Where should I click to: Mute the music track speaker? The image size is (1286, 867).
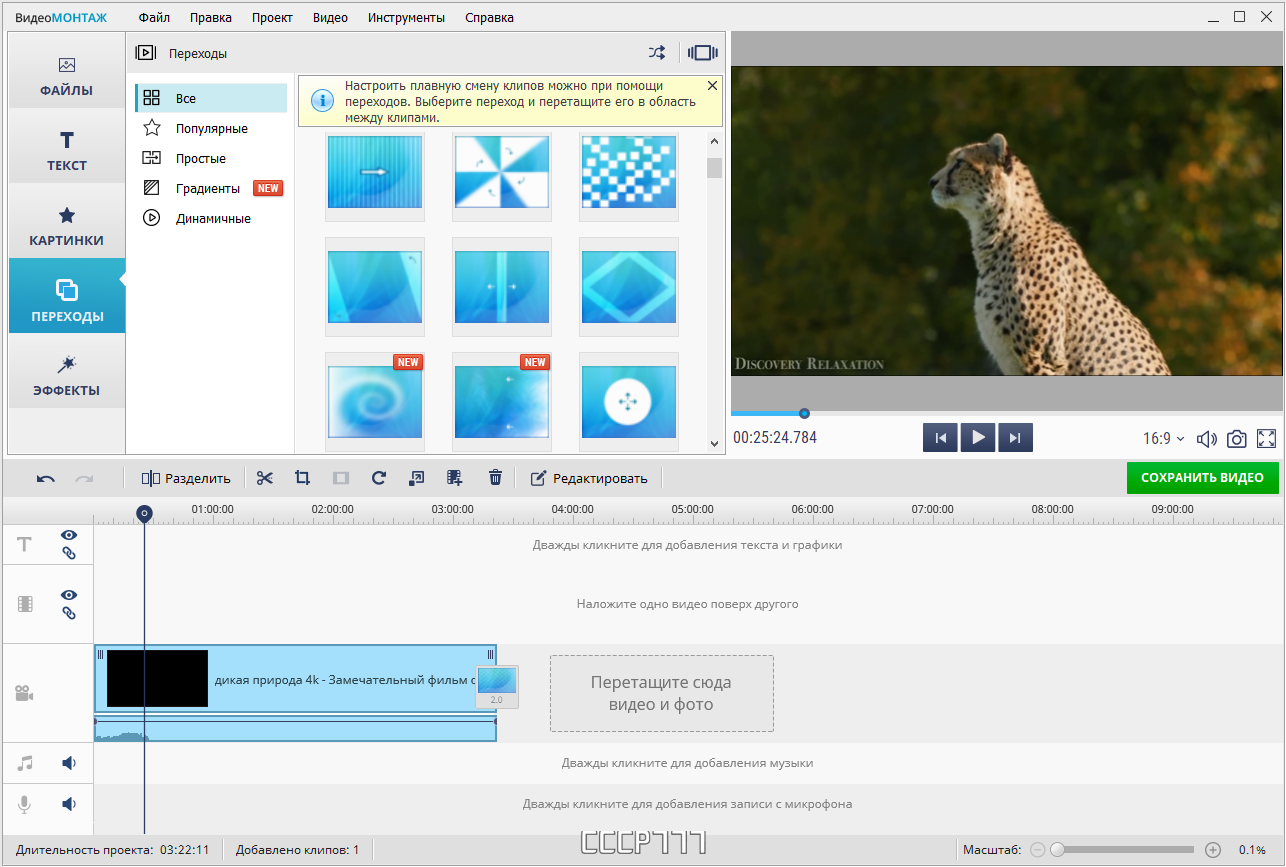(69, 763)
